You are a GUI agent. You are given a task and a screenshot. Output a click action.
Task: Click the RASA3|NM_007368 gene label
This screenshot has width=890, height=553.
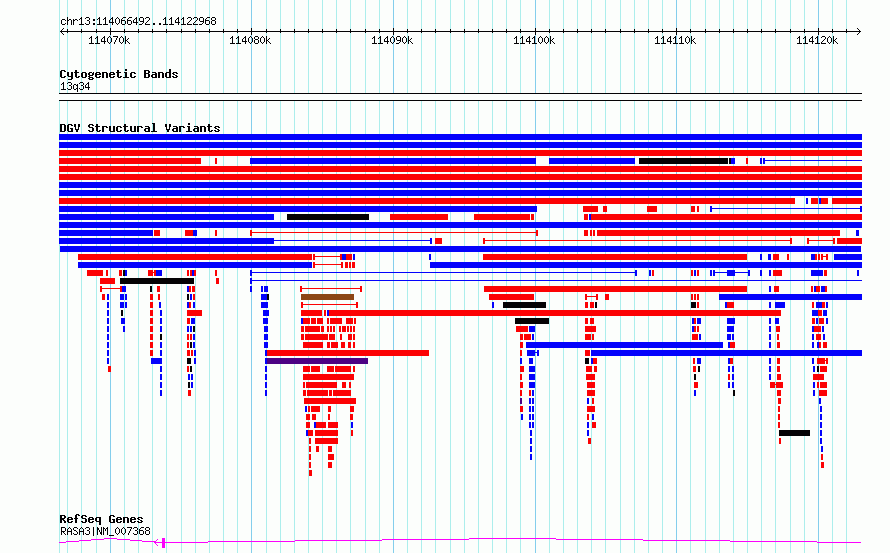(105, 531)
